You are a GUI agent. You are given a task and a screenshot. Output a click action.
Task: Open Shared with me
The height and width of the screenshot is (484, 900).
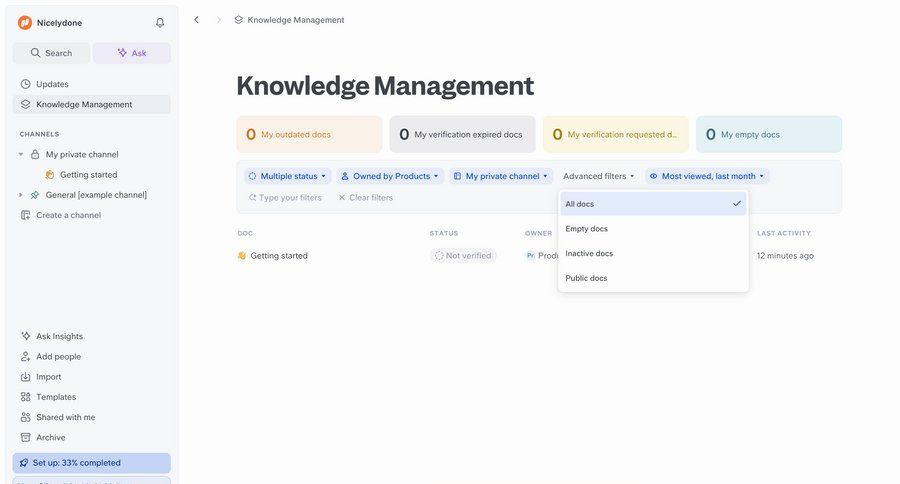[x=65, y=417]
